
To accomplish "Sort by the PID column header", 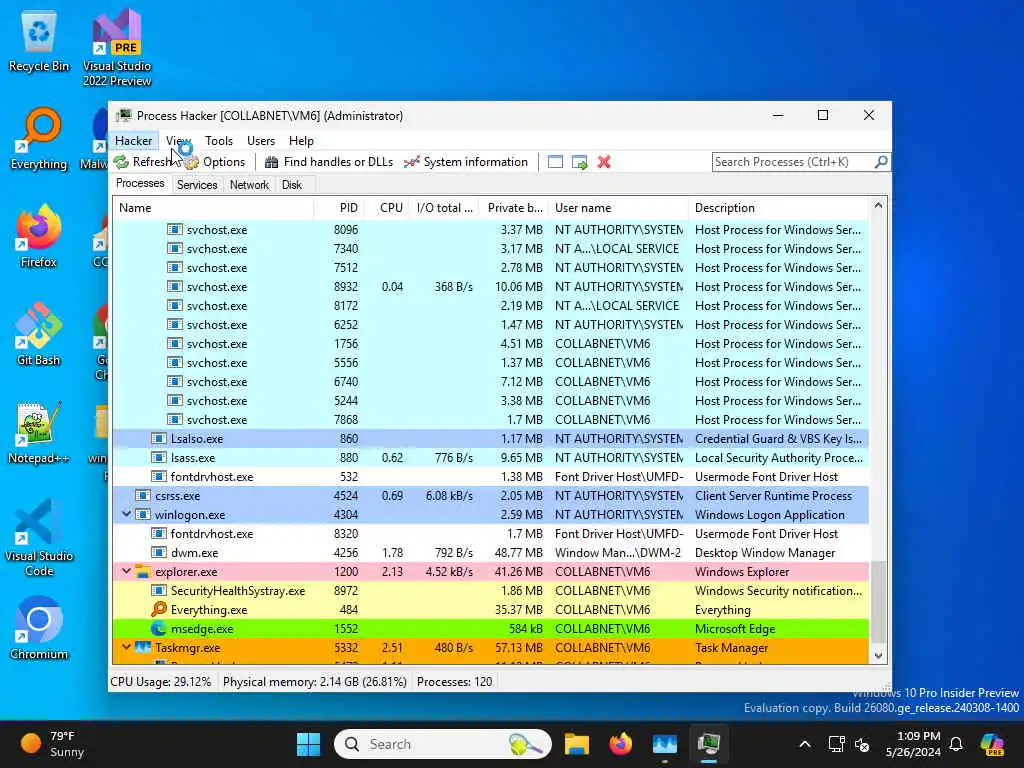I will click(339, 208).
